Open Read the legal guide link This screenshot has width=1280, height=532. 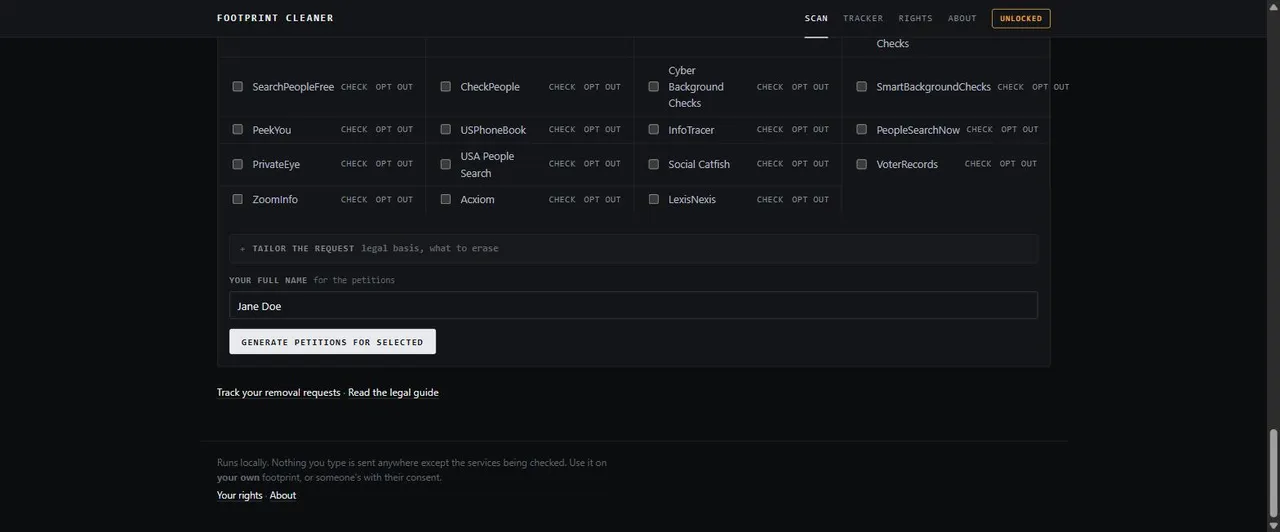[x=393, y=392]
